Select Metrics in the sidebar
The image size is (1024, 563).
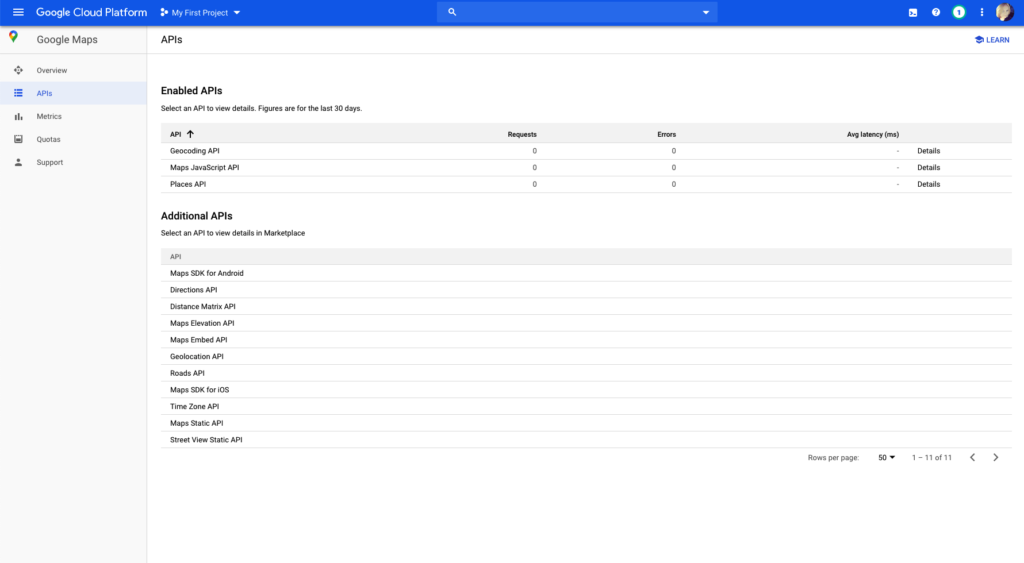point(49,116)
